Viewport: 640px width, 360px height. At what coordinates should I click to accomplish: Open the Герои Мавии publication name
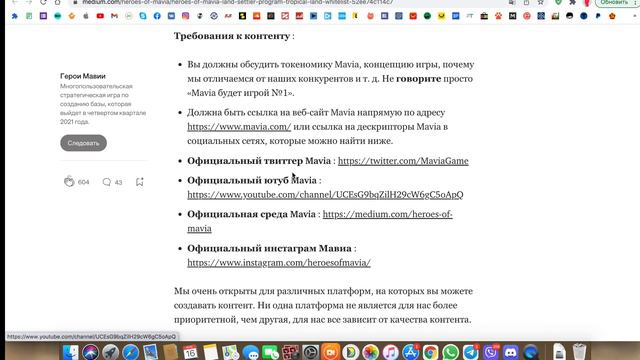click(83, 76)
